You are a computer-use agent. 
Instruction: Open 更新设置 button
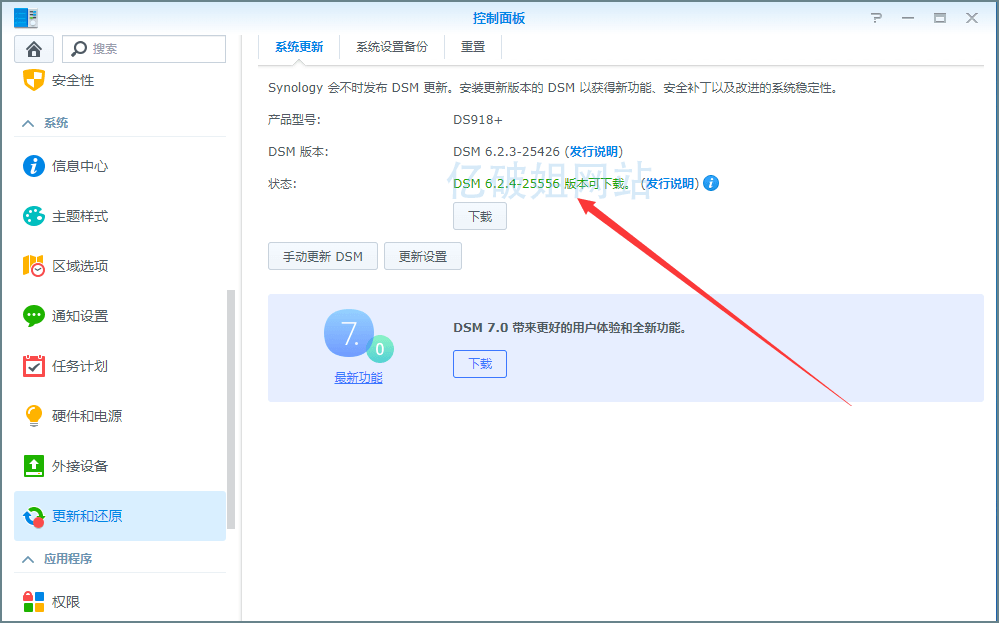(423, 256)
